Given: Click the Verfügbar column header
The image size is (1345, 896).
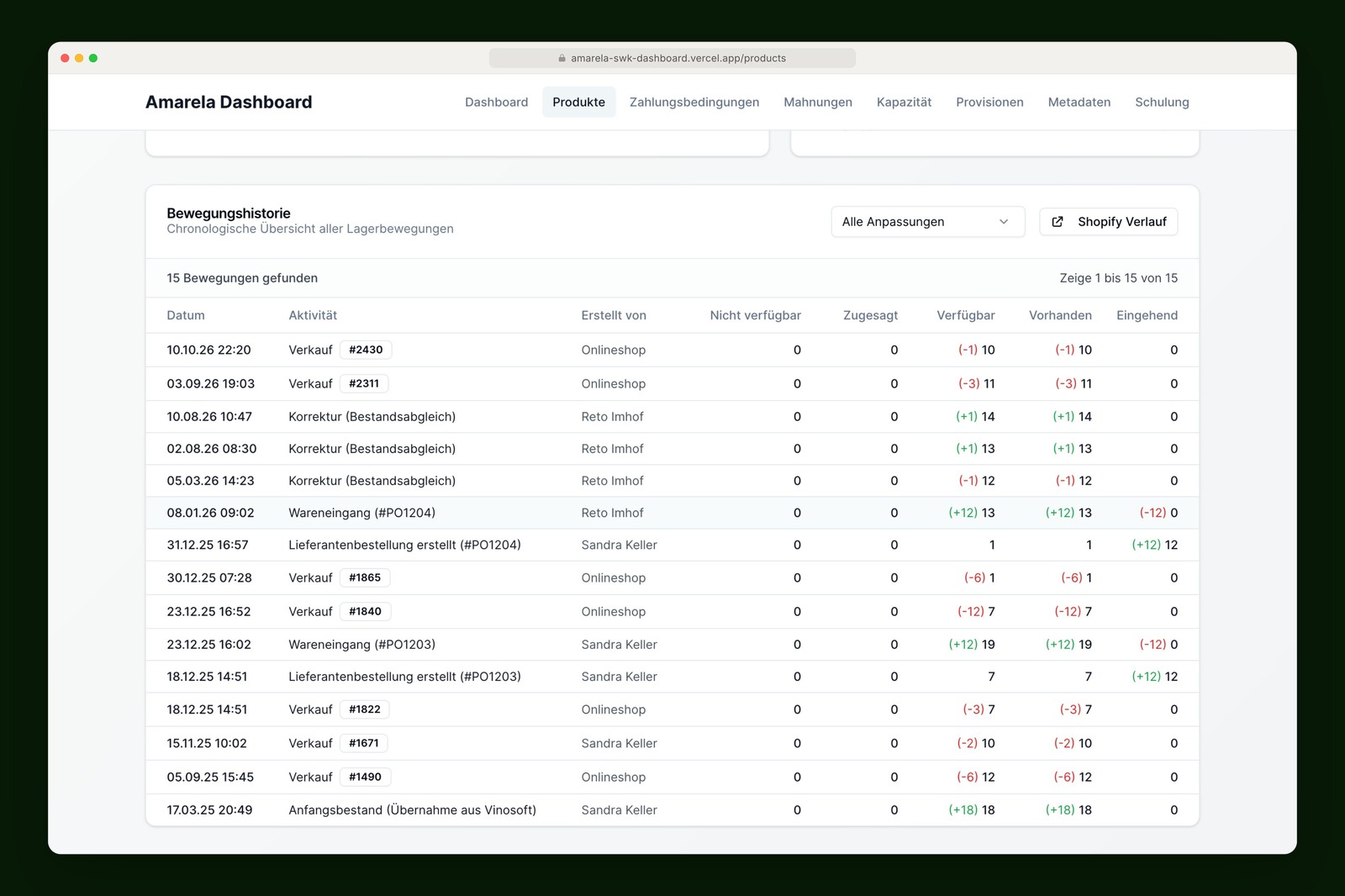Looking at the screenshot, I should point(966,315).
